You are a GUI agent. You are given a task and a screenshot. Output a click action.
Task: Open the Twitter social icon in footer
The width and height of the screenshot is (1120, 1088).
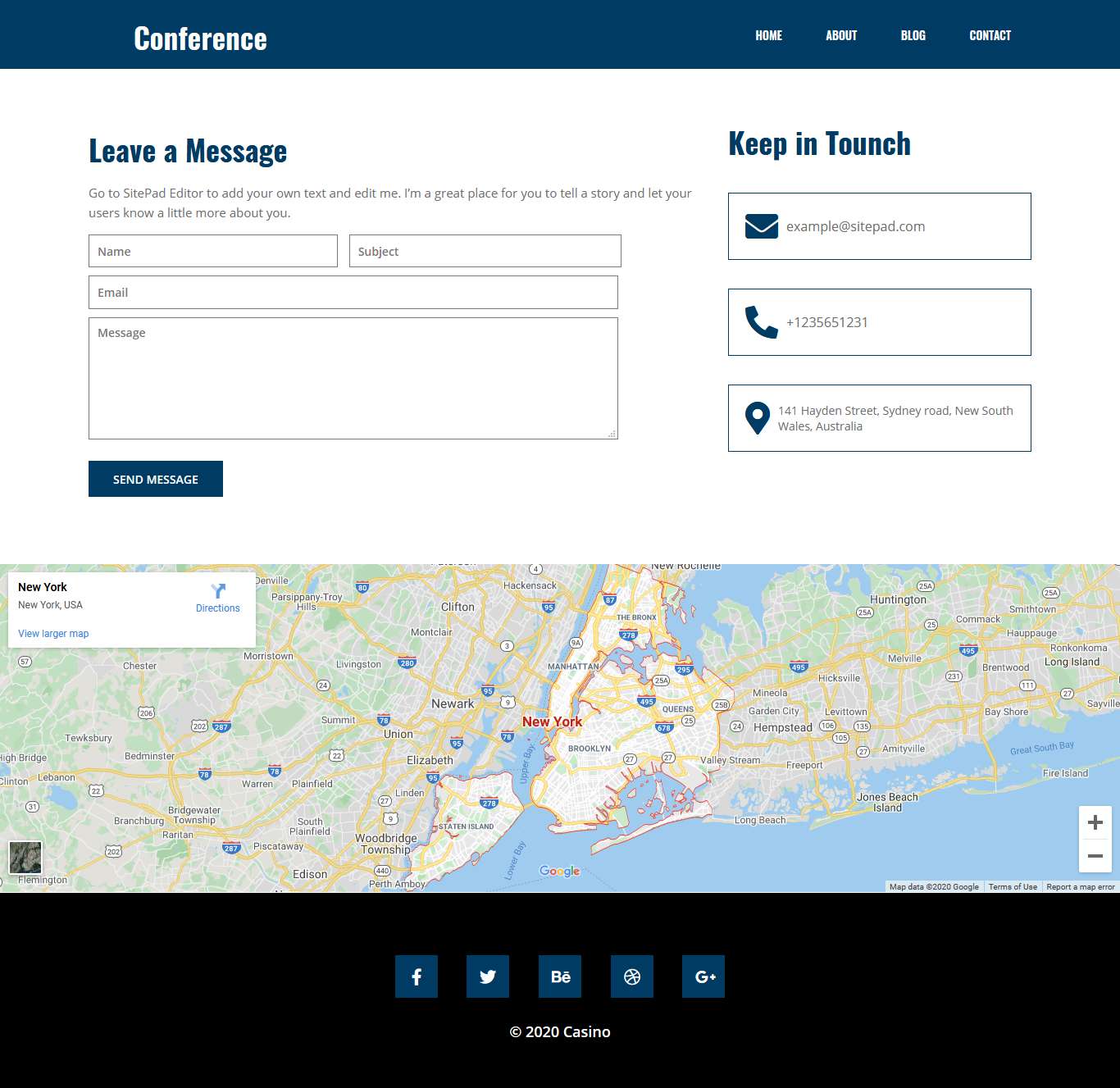[x=488, y=976]
